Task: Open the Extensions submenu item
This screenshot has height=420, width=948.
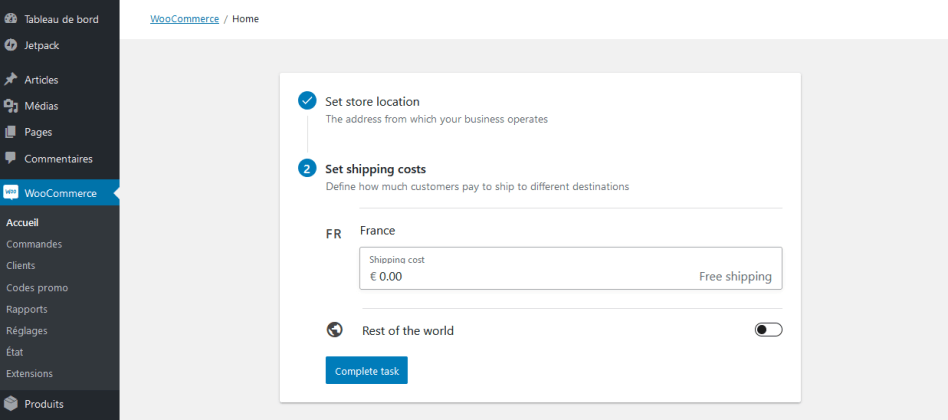Action: 30,373
